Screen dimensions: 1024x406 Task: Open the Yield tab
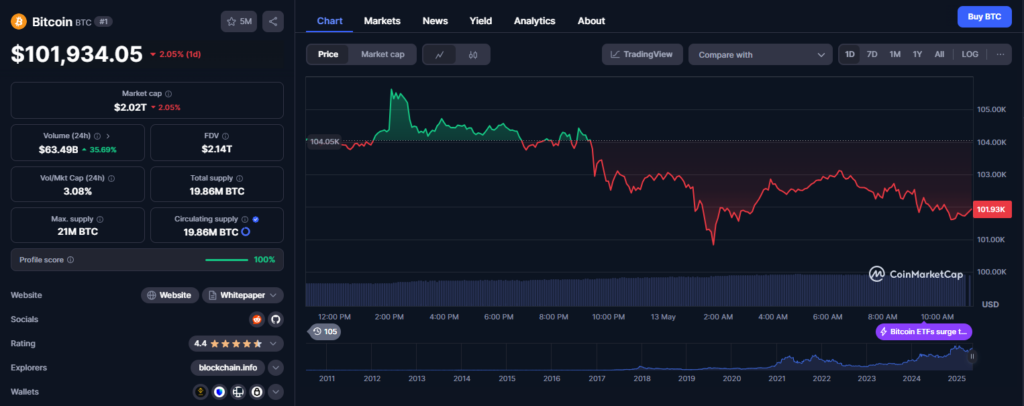(481, 21)
